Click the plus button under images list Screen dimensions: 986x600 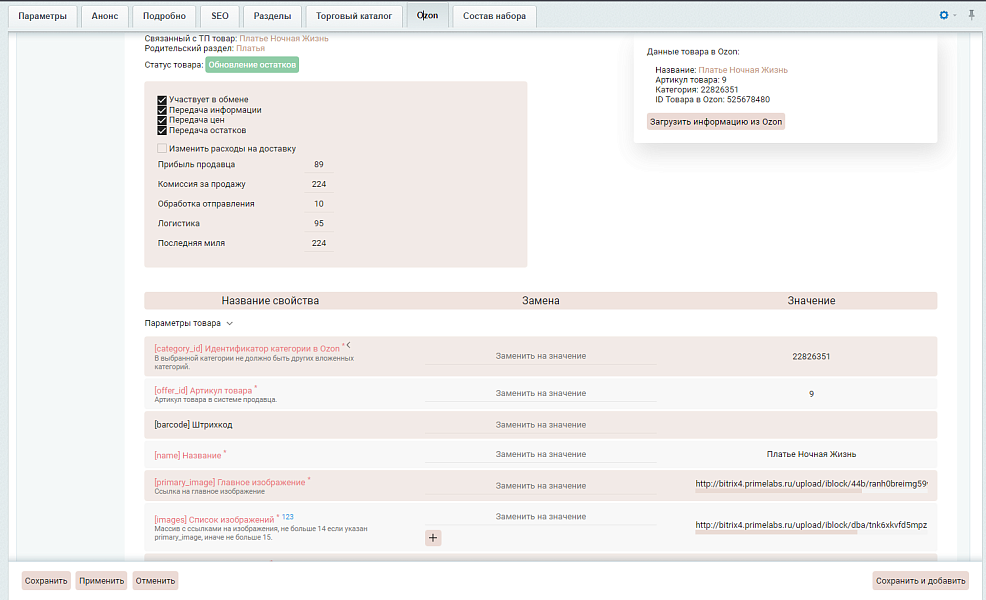pyautogui.click(x=433, y=538)
